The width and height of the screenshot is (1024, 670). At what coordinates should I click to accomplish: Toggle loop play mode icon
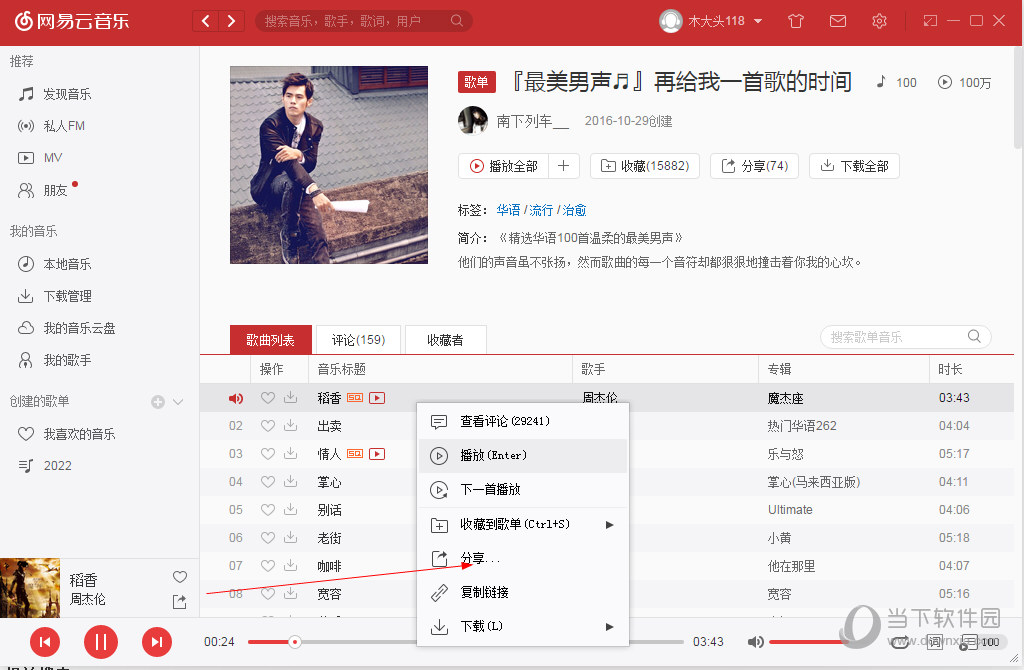tap(899, 643)
